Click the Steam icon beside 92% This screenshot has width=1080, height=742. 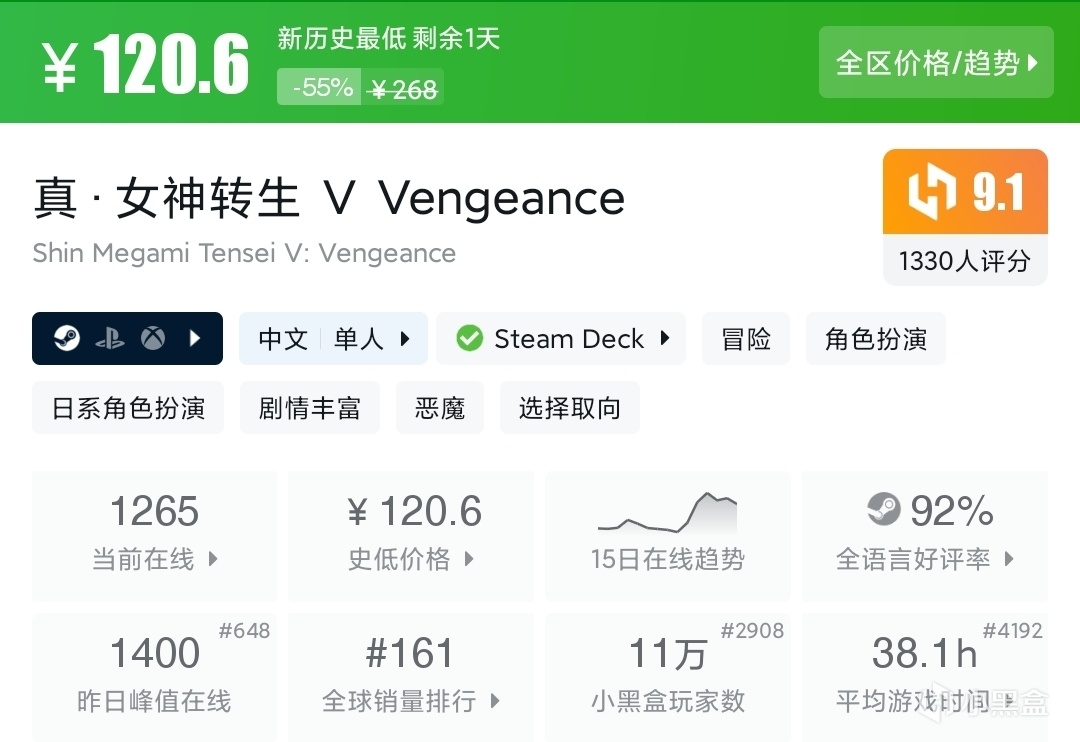(x=884, y=511)
